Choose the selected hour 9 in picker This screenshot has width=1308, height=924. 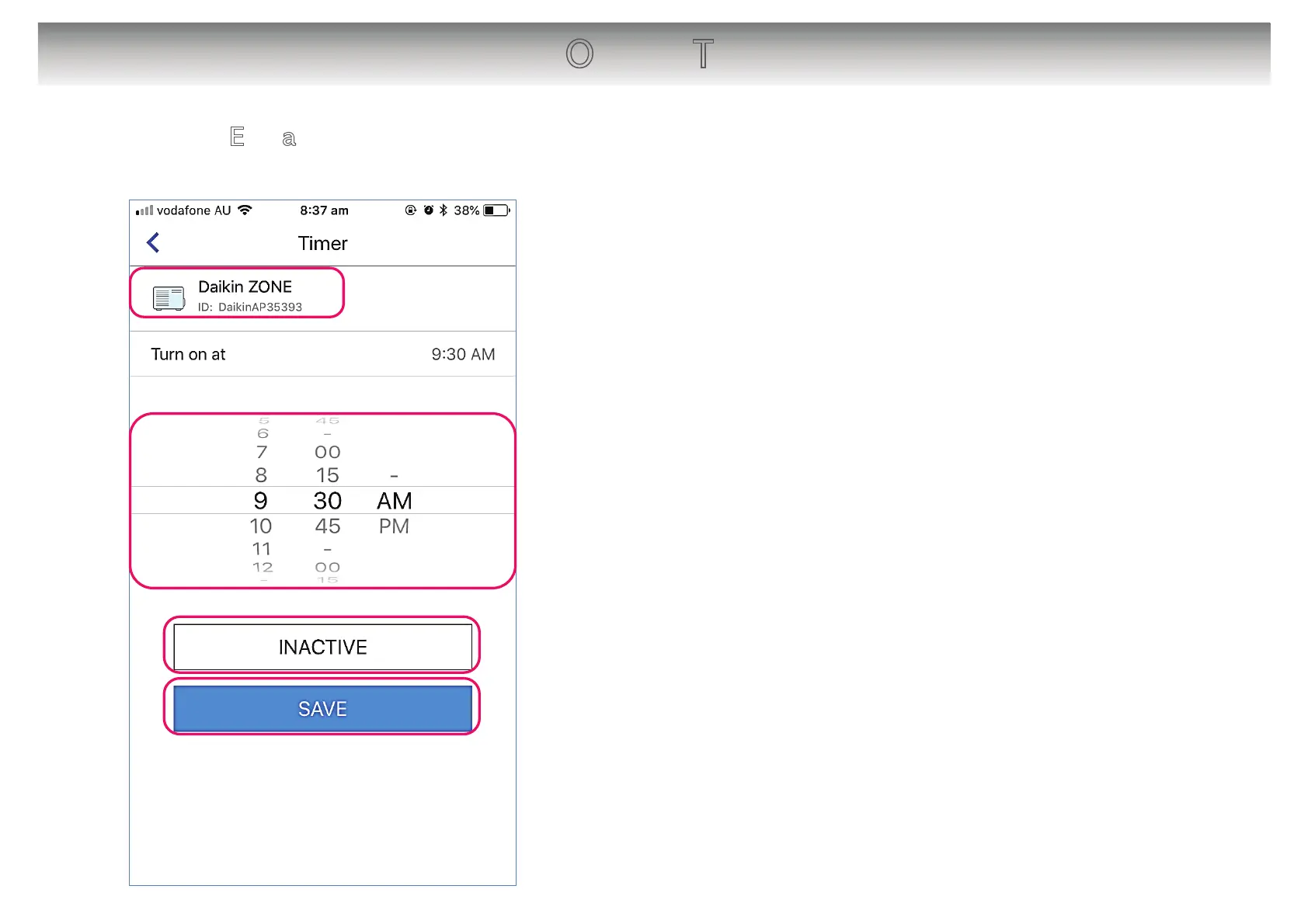pos(261,501)
